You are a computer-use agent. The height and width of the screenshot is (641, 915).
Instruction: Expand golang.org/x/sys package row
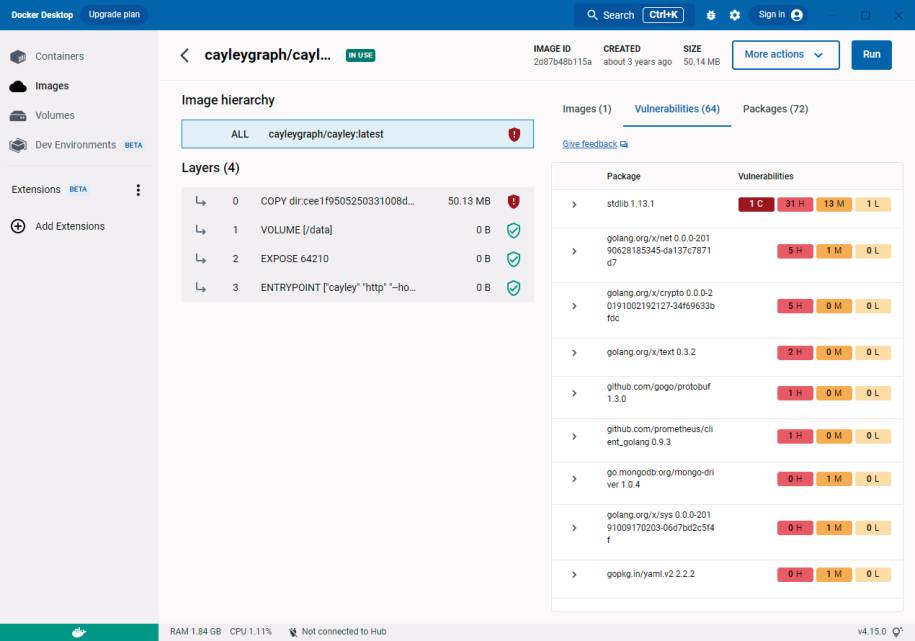(574, 528)
